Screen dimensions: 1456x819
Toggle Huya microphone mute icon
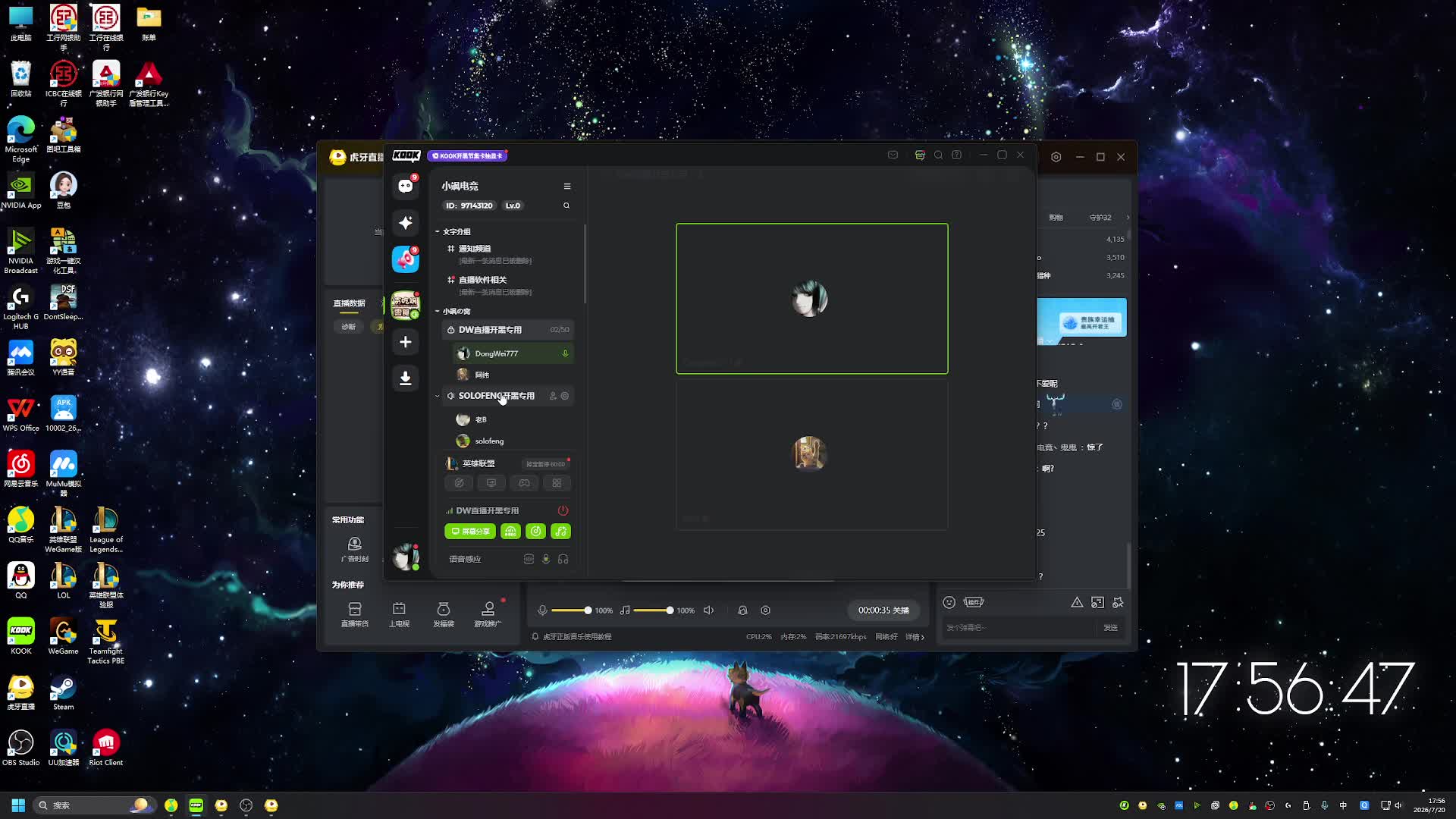(x=542, y=610)
